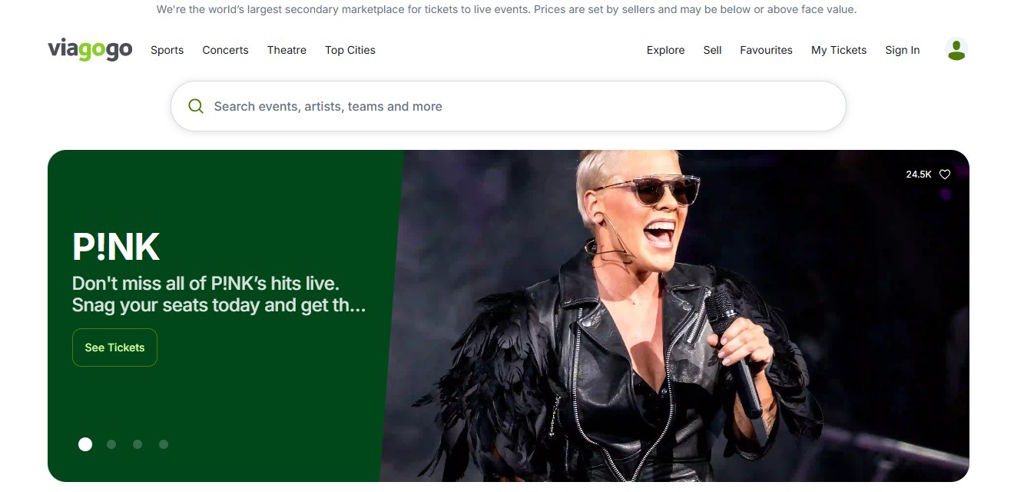Click the search magnifier icon
This screenshot has width=1024, height=492.
pos(195,106)
